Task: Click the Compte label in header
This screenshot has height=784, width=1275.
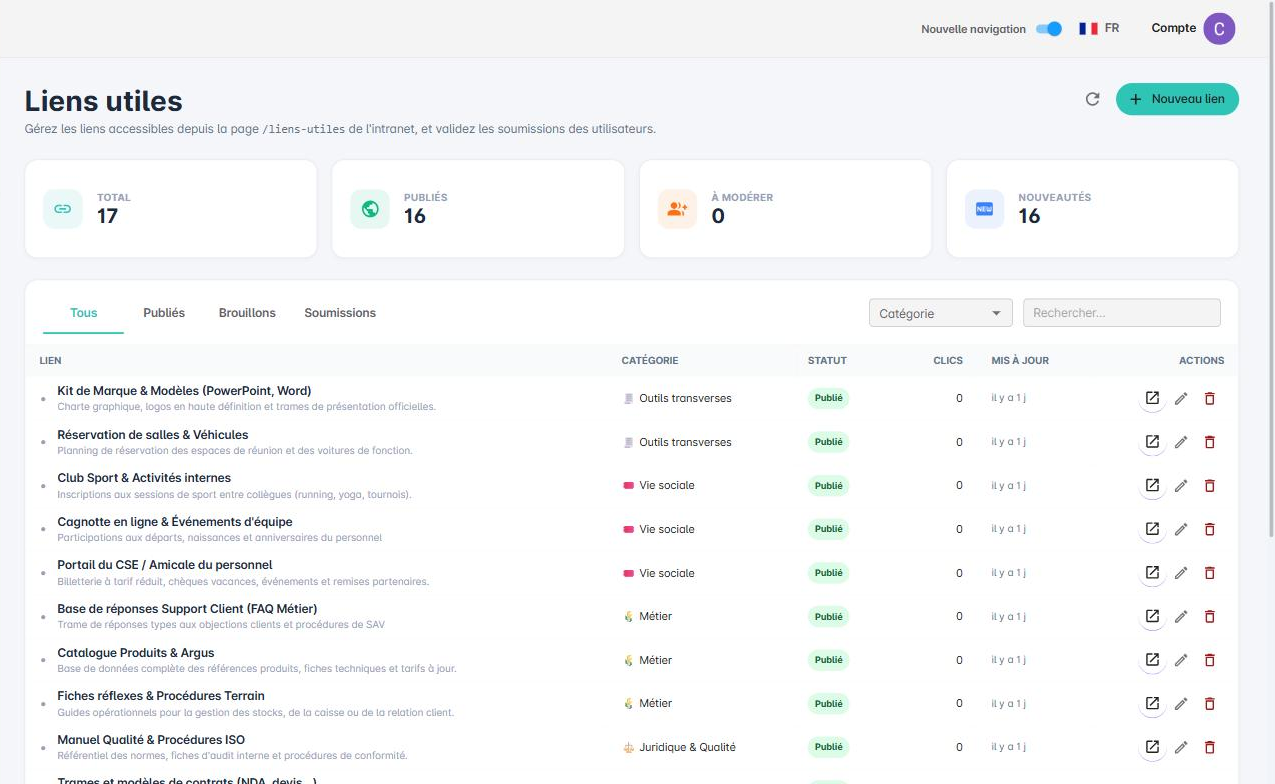Action: 1174,28
